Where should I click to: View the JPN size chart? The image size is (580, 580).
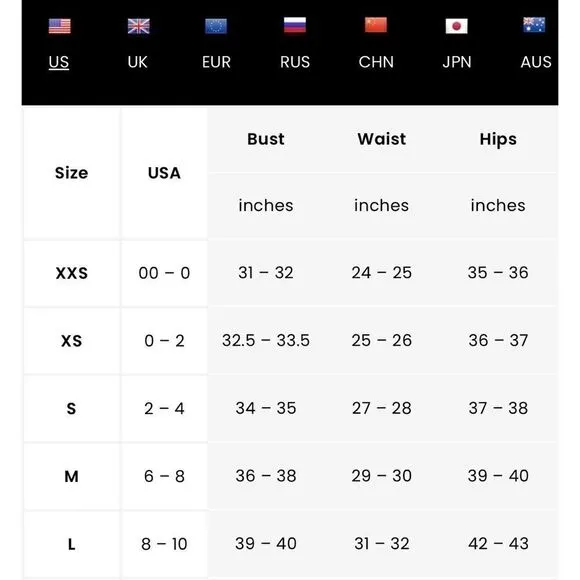(457, 62)
